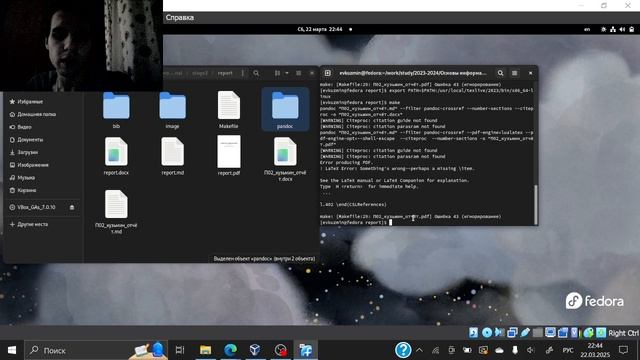Open the Windows notification center icon

623,350
